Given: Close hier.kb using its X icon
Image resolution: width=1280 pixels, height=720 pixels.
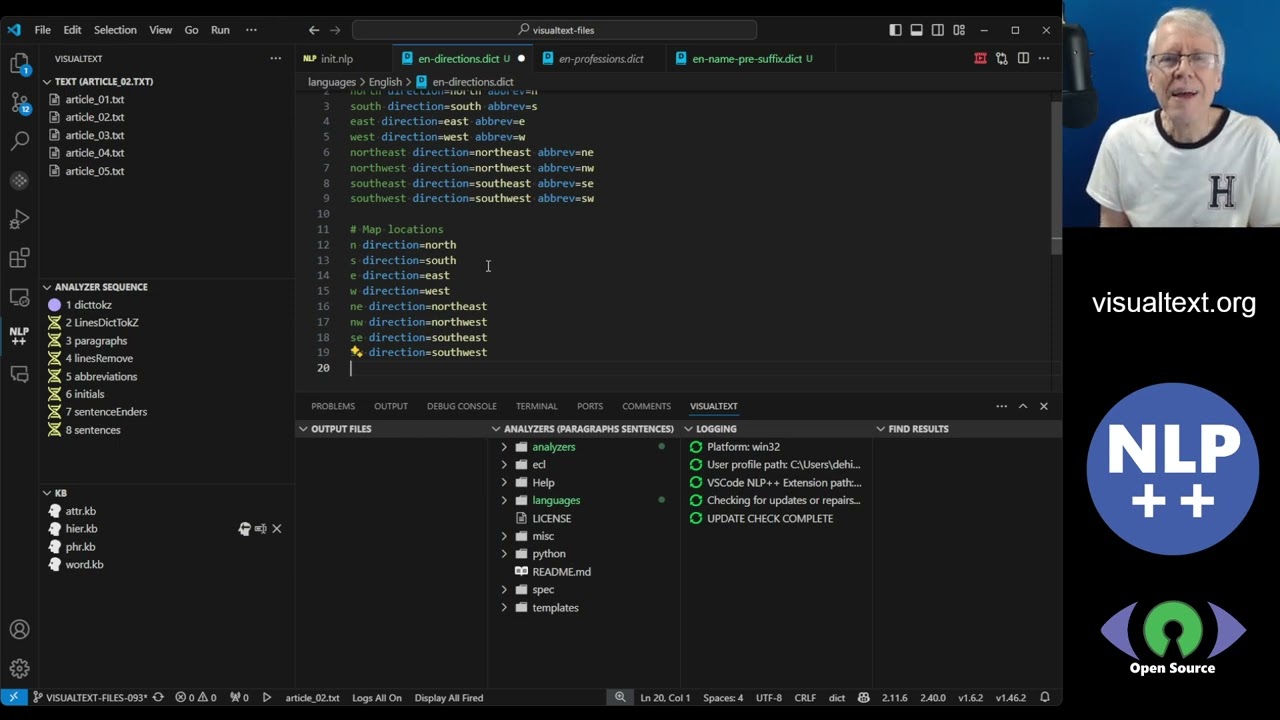Looking at the screenshot, I should pos(277,529).
